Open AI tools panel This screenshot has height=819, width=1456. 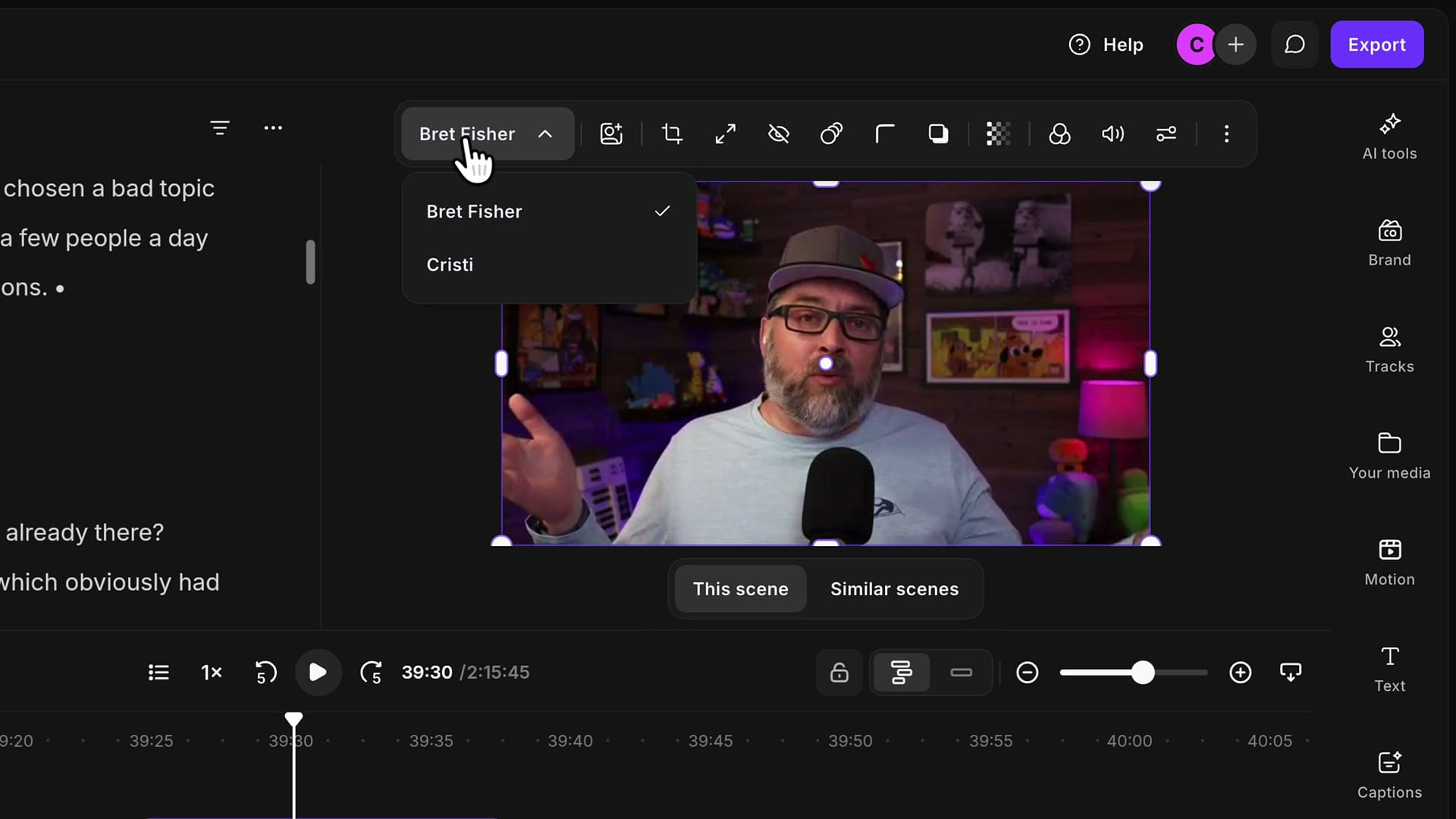click(1389, 136)
